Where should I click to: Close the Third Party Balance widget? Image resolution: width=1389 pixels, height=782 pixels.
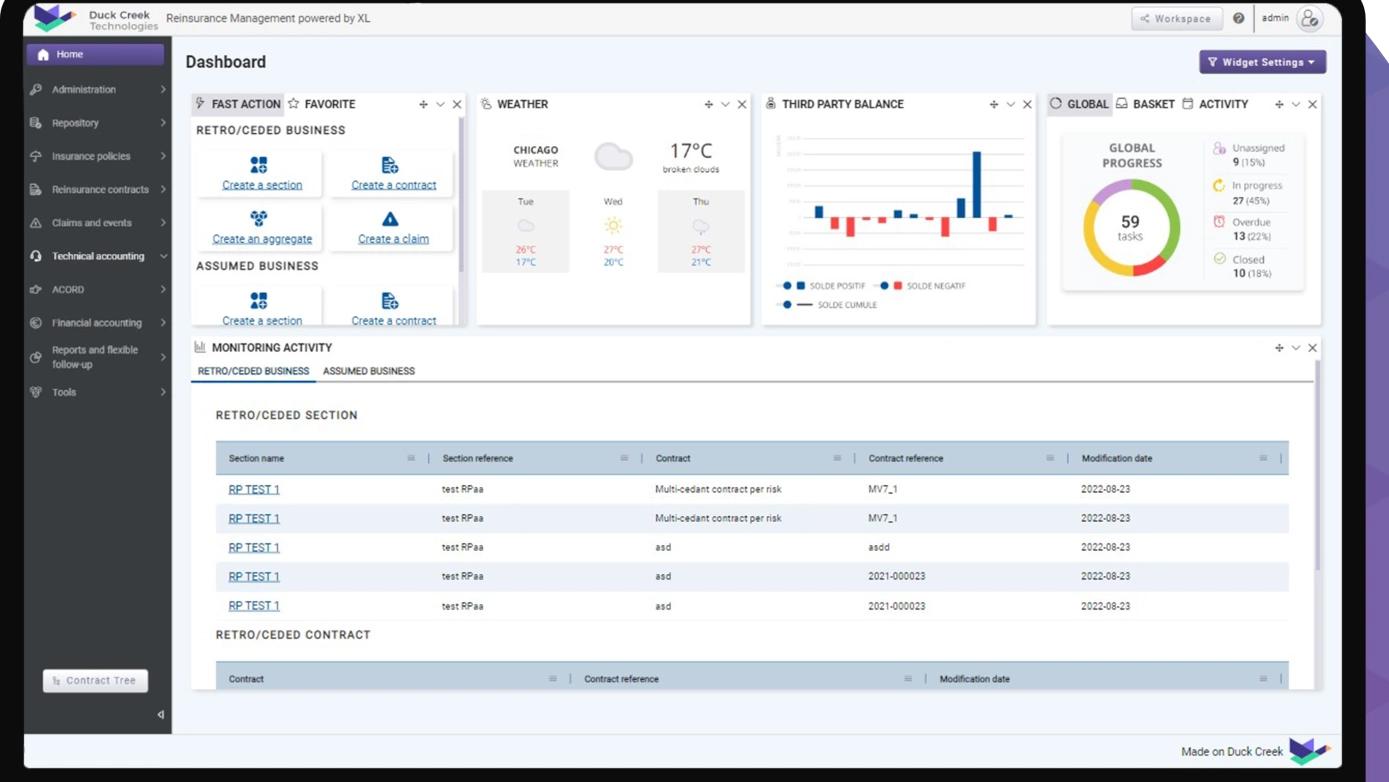(1027, 104)
